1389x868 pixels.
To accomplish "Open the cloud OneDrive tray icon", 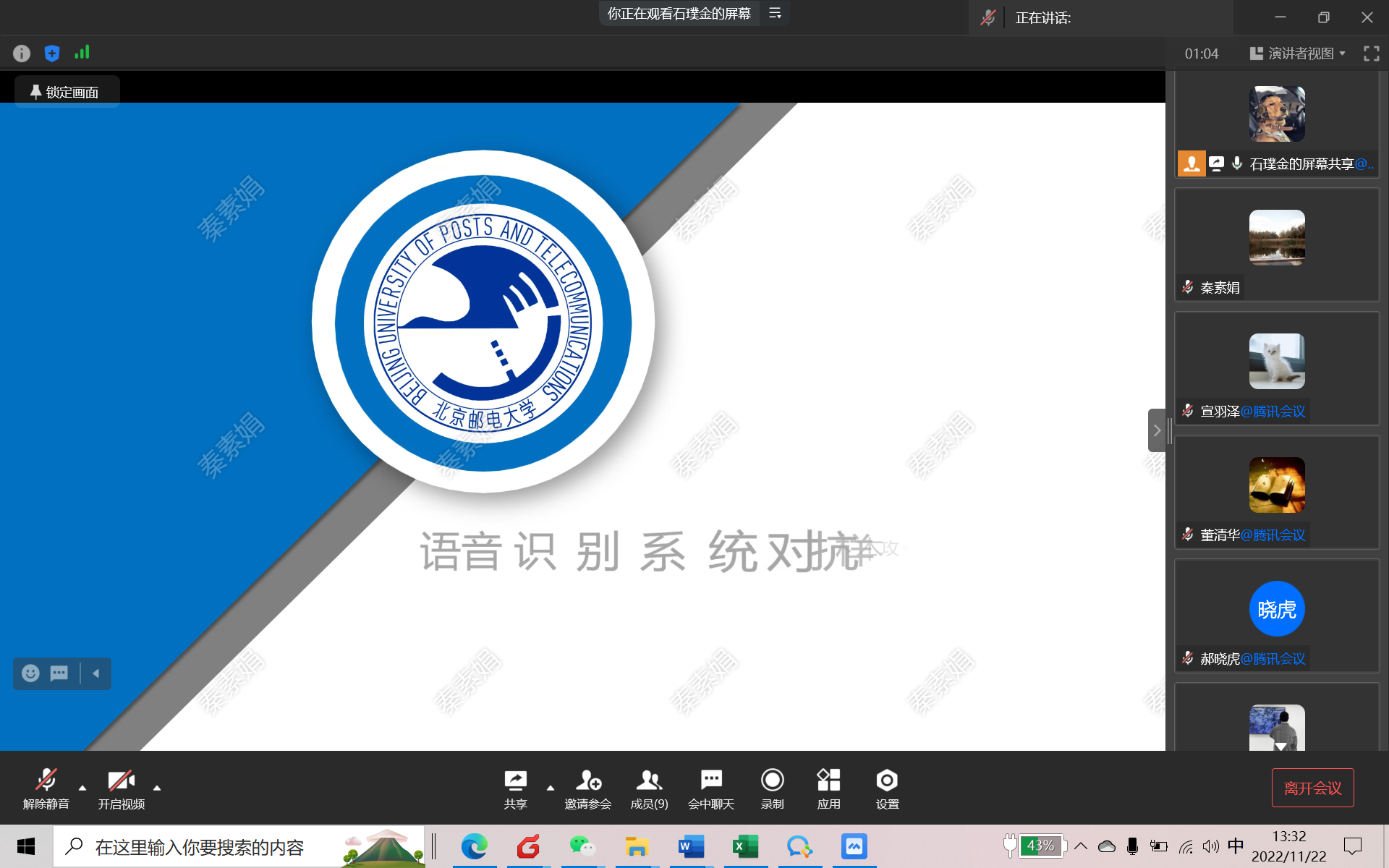I will tap(1107, 846).
